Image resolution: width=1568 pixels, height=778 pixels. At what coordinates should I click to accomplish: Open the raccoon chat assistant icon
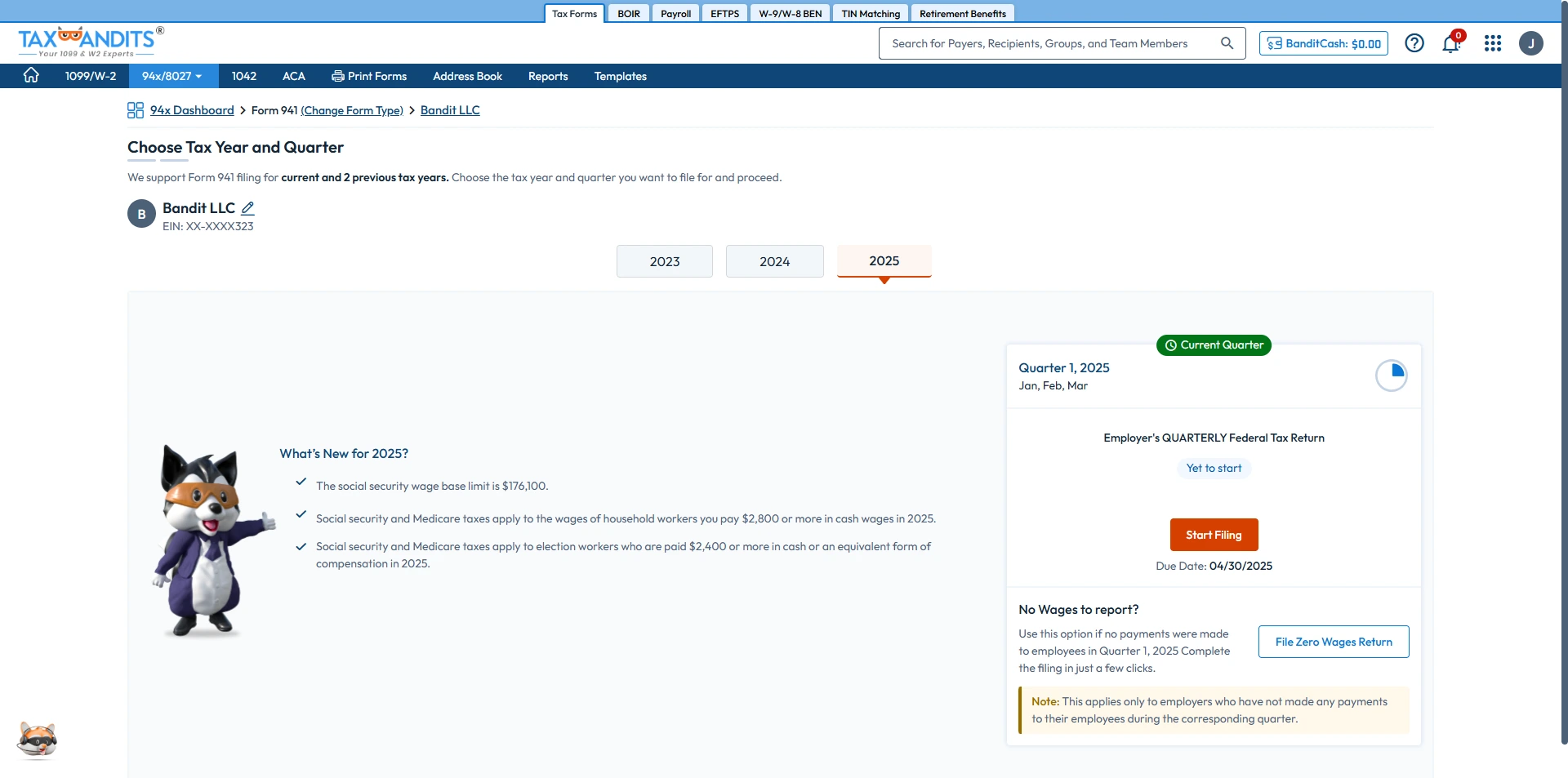pyautogui.click(x=37, y=740)
